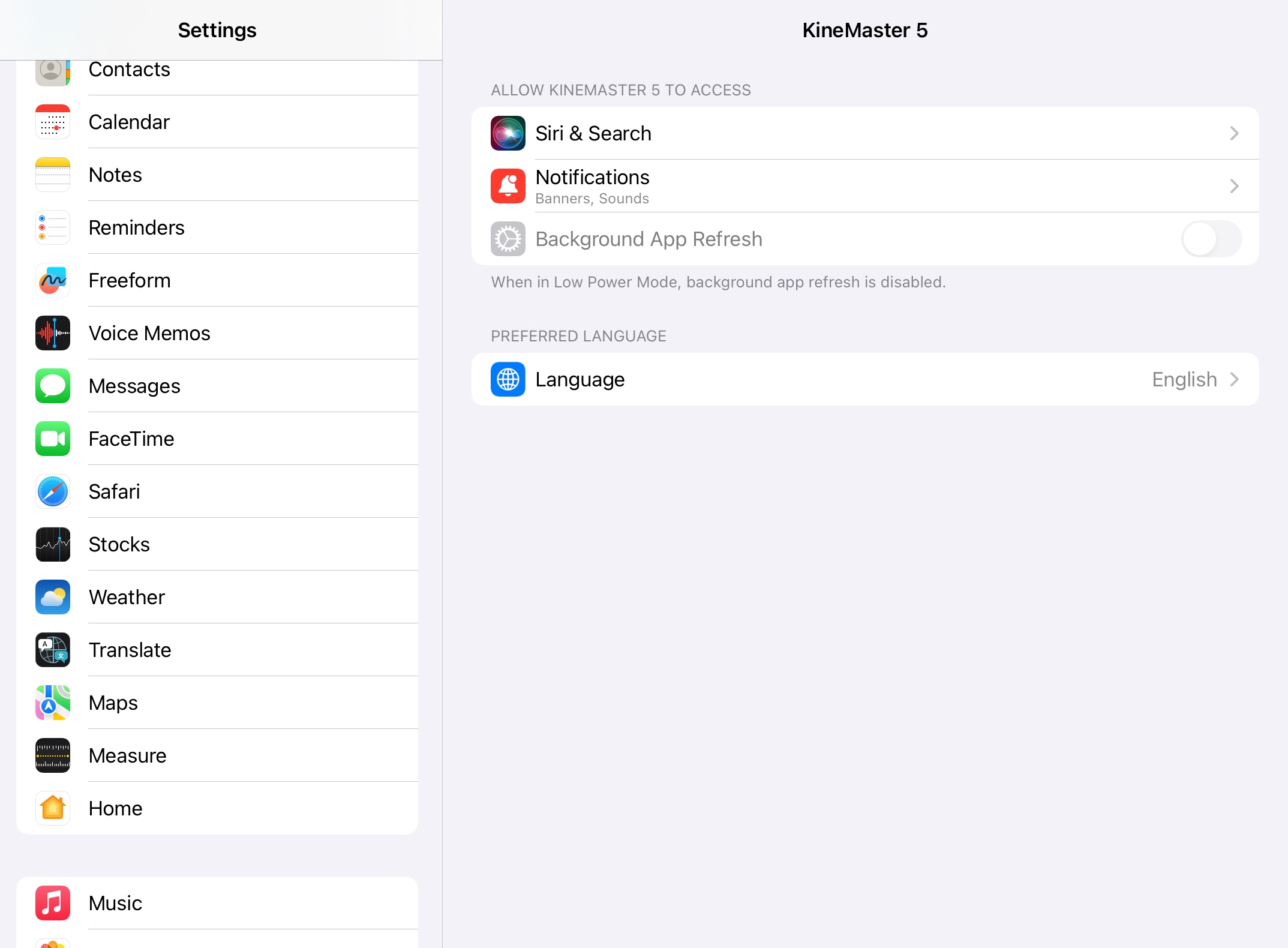Tap the Siri & Search icon
The height and width of the screenshot is (948, 1288).
pos(508,133)
